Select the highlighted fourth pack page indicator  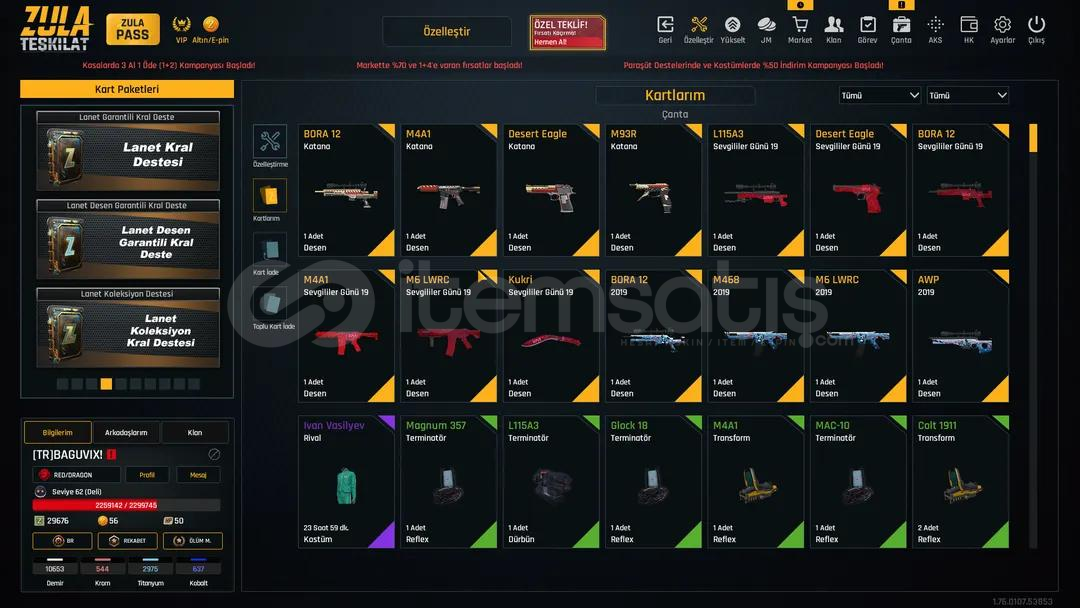point(106,384)
